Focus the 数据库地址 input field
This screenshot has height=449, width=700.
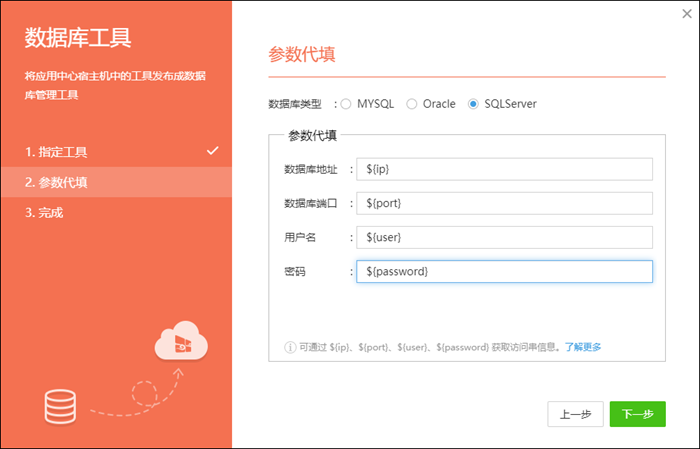[x=504, y=169]
